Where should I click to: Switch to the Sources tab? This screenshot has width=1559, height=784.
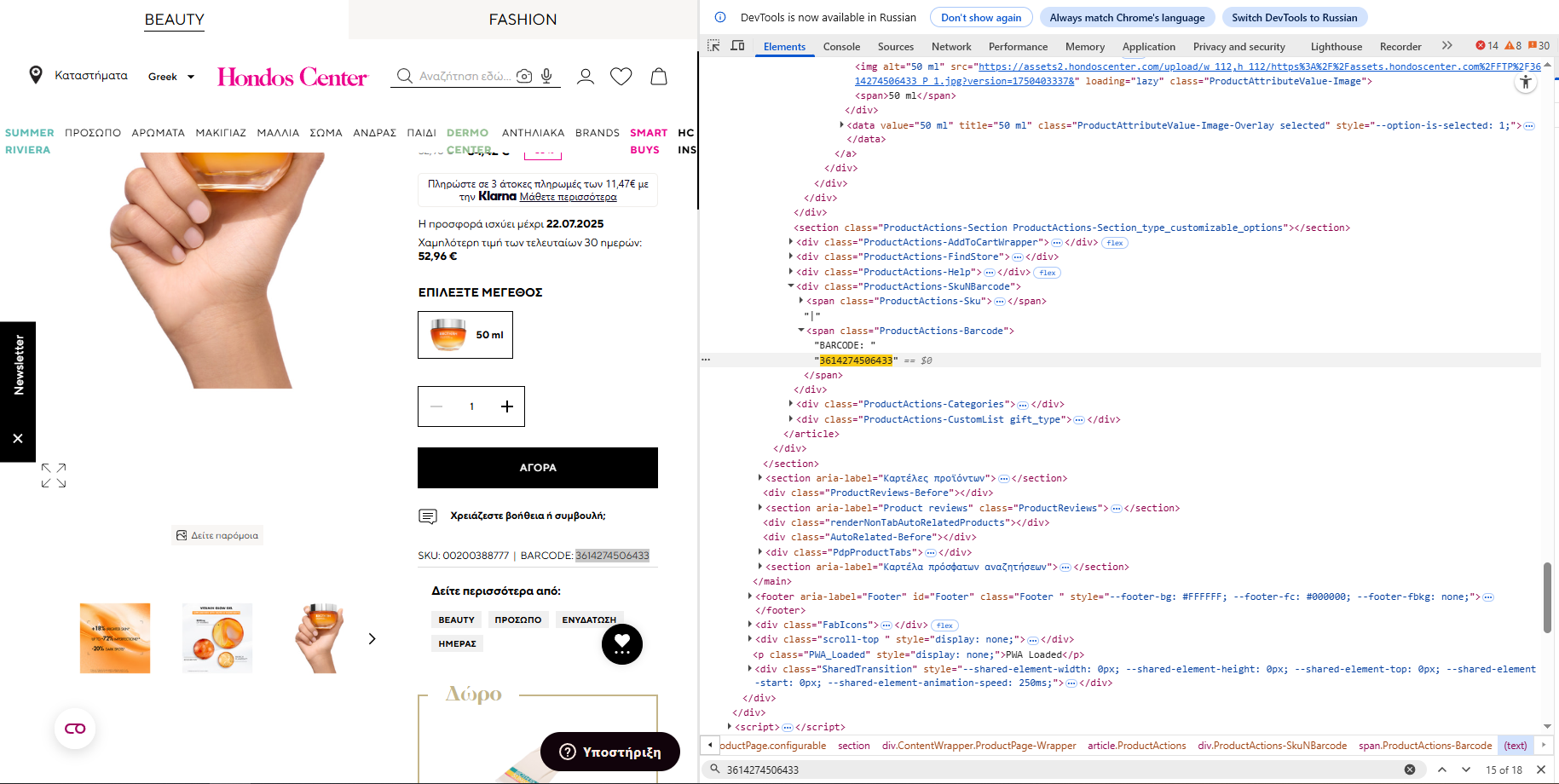coord(896,47)
